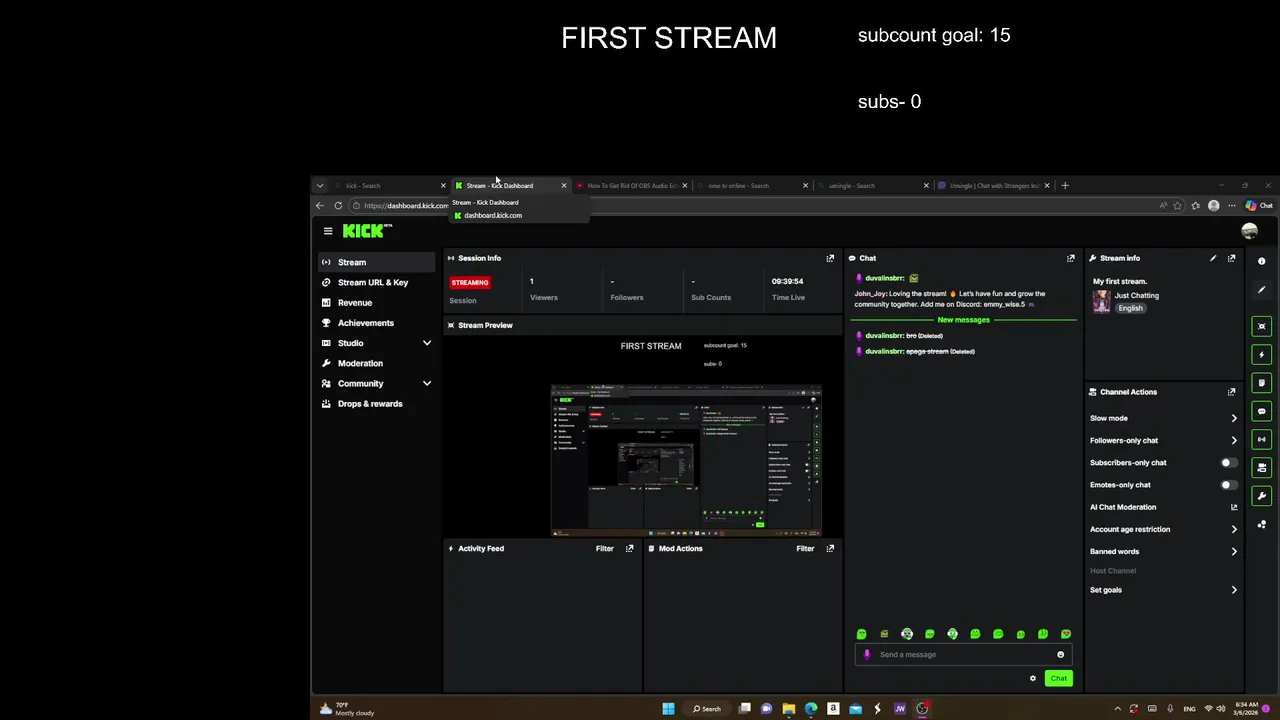The width and height of the screenshot is (1280, 720).
Task: Open Drops & rewards page
Action: 376,403
